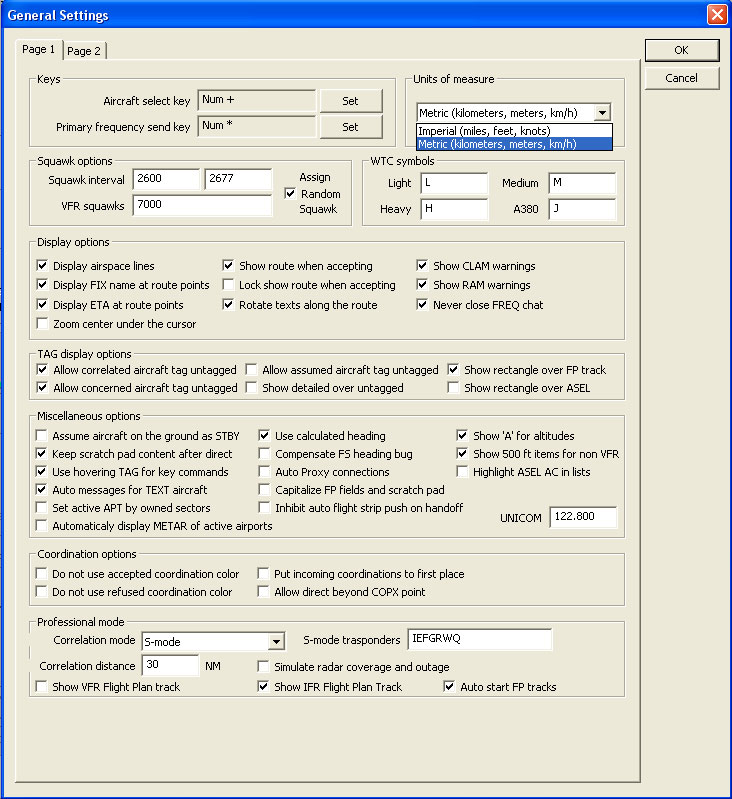Toggle Use calculated heading checkbox

point(264,436)
